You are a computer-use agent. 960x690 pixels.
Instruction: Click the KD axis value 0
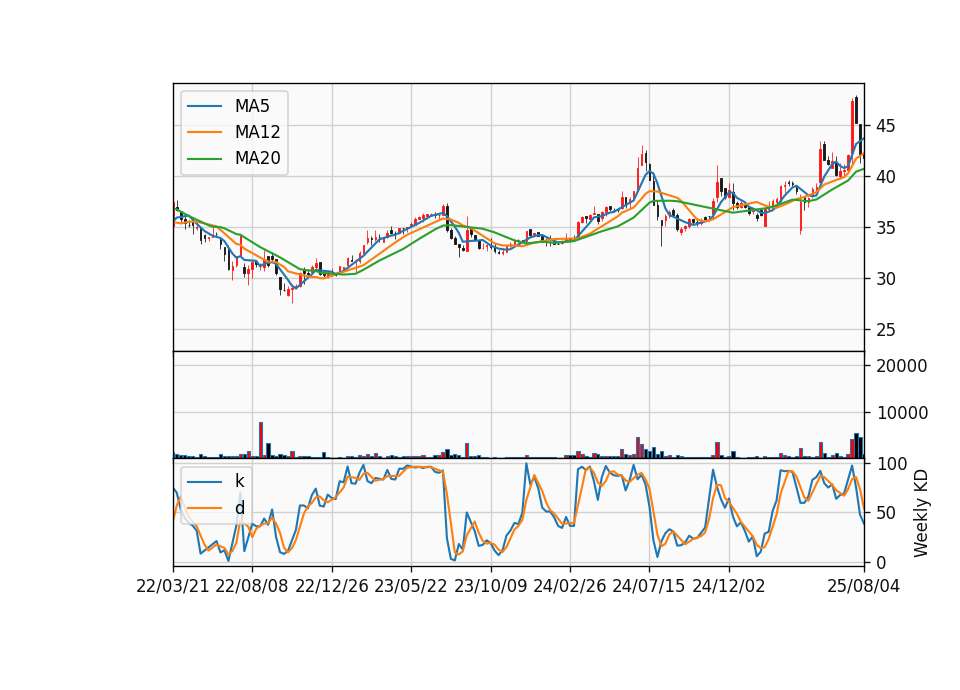[x=881, y=563]
